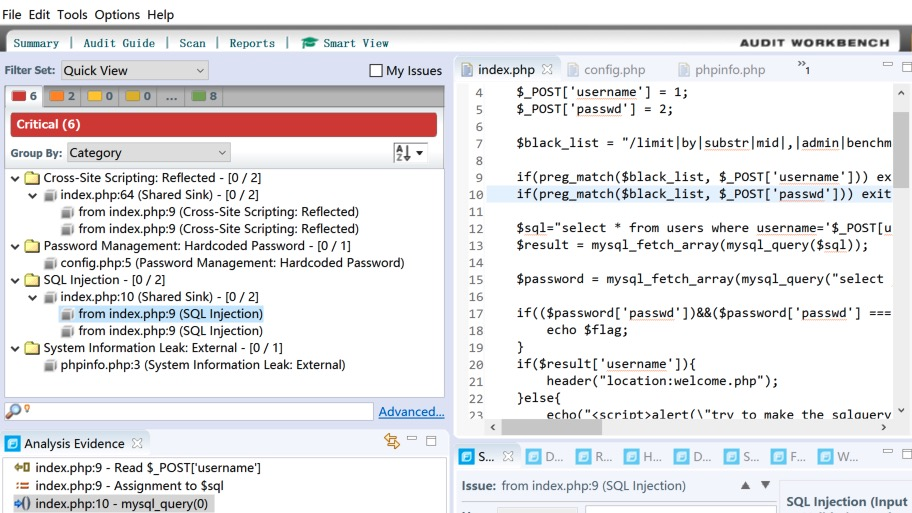Collapse the index.php:64 Shared Sink node
912x513 pixels.
tap(33, 195)
